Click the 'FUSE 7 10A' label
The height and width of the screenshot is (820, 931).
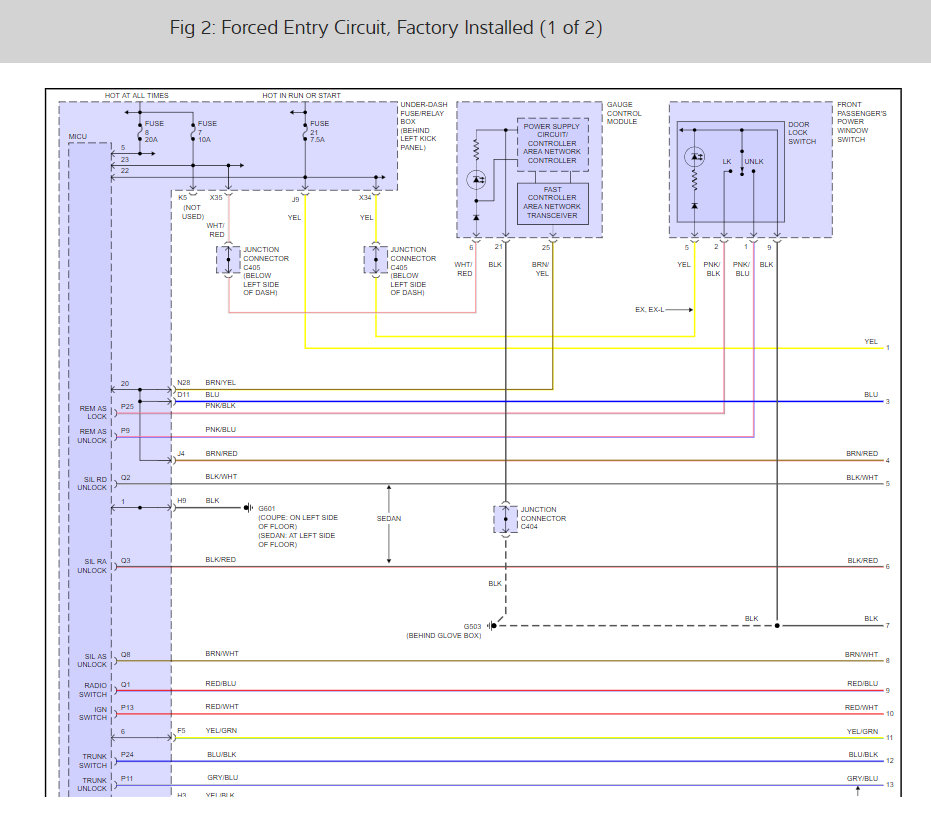207,131
